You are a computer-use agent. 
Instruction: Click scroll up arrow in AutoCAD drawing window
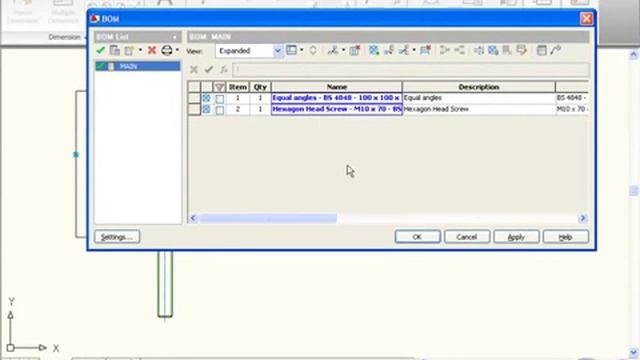click(x=634, y=54)
